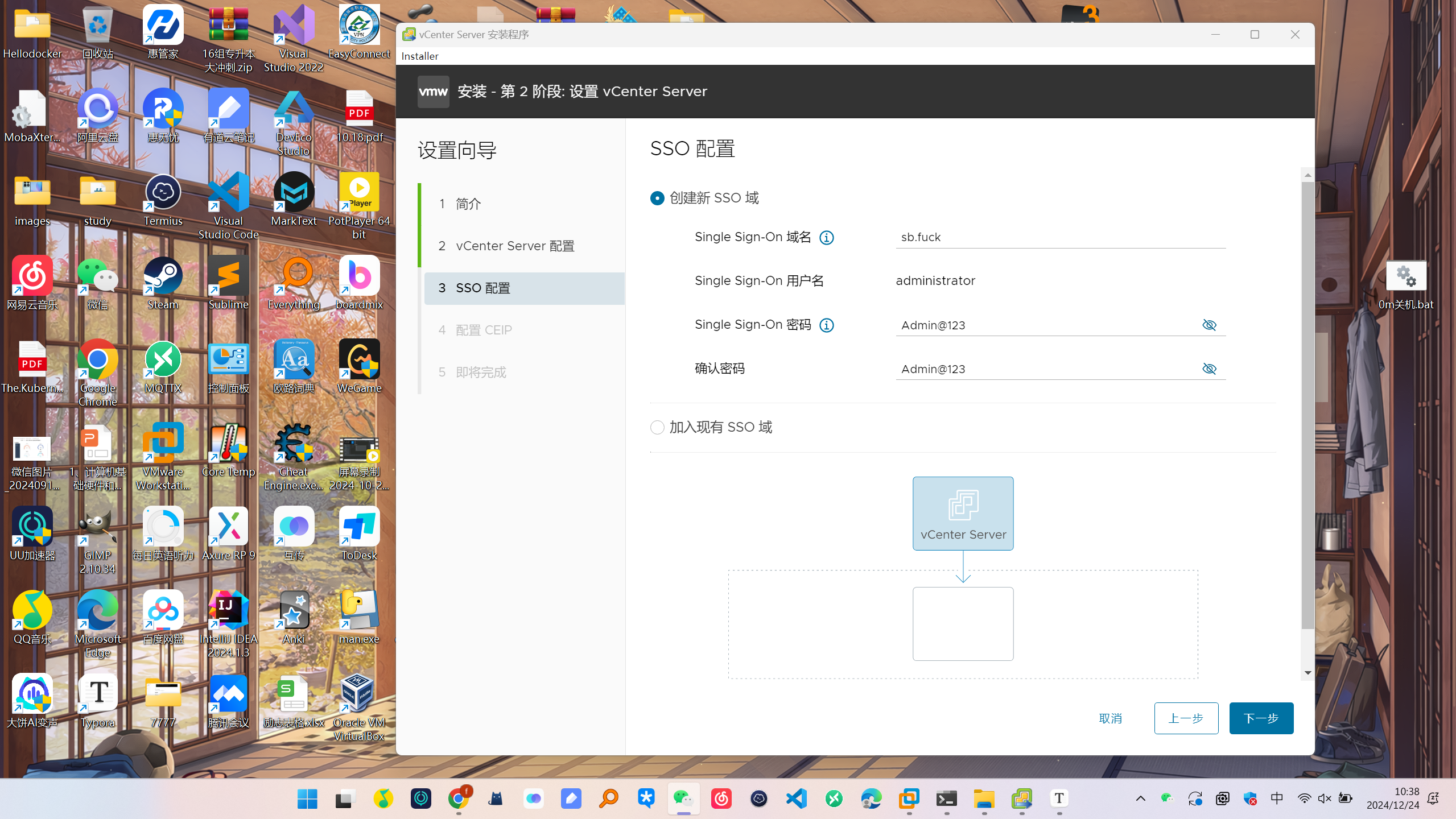Open wizard step 2 vCenter Server 配置
Screen dimensions: 1456x819
coord(523,246)
